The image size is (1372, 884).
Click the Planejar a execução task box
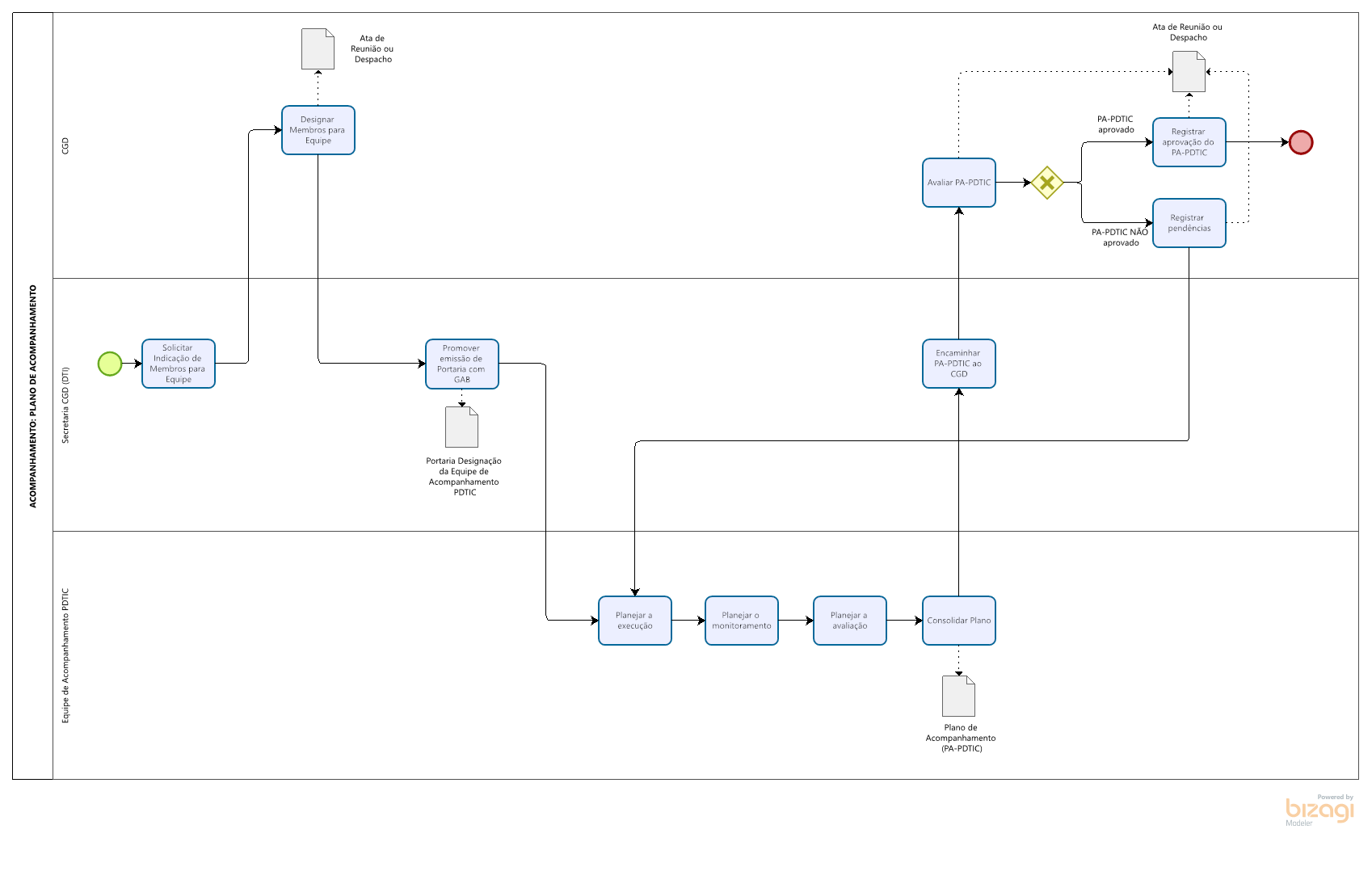pos(635,621)
